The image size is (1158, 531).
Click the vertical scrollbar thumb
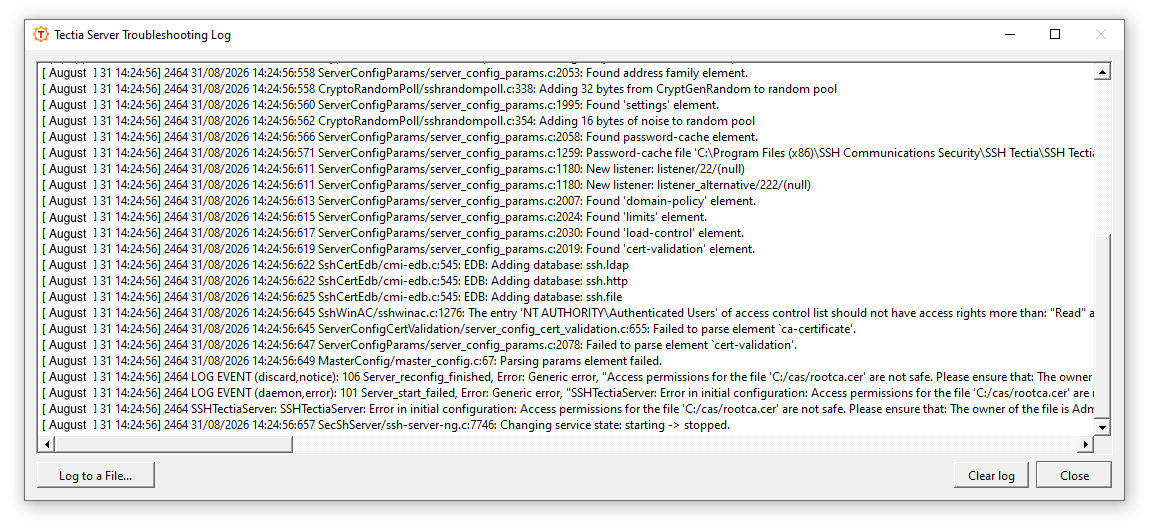click(x=1102, y=326)
